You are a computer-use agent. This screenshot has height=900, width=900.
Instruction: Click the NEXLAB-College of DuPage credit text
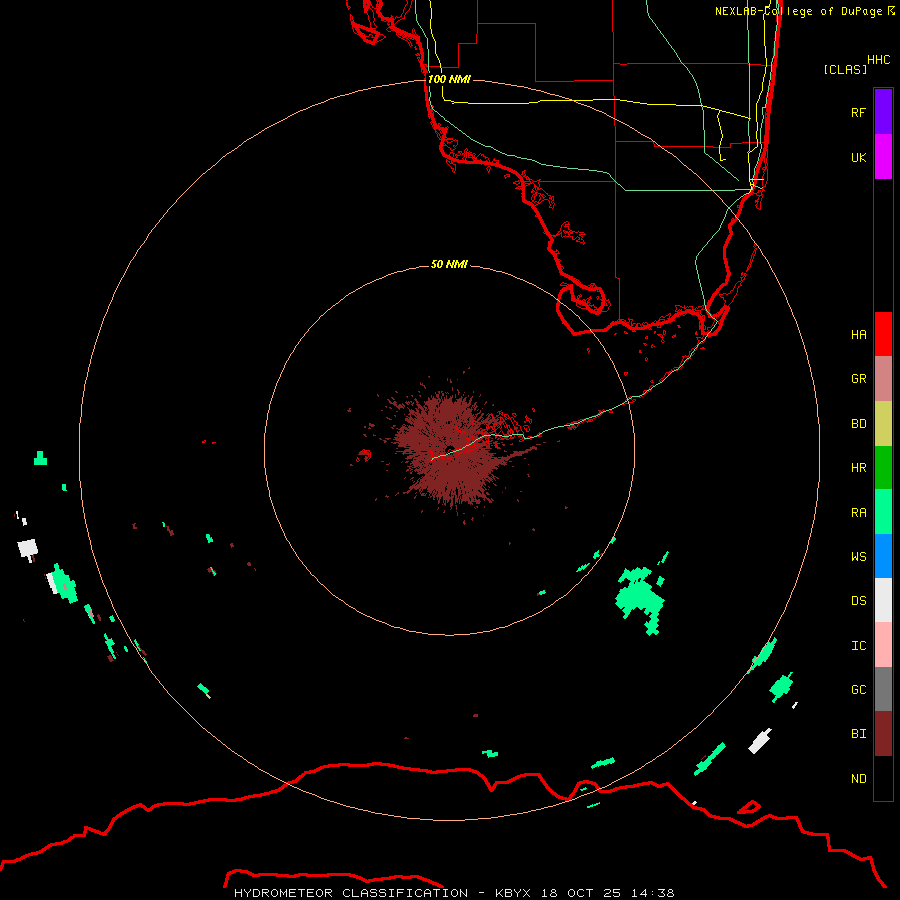click(x=798, y=11)
